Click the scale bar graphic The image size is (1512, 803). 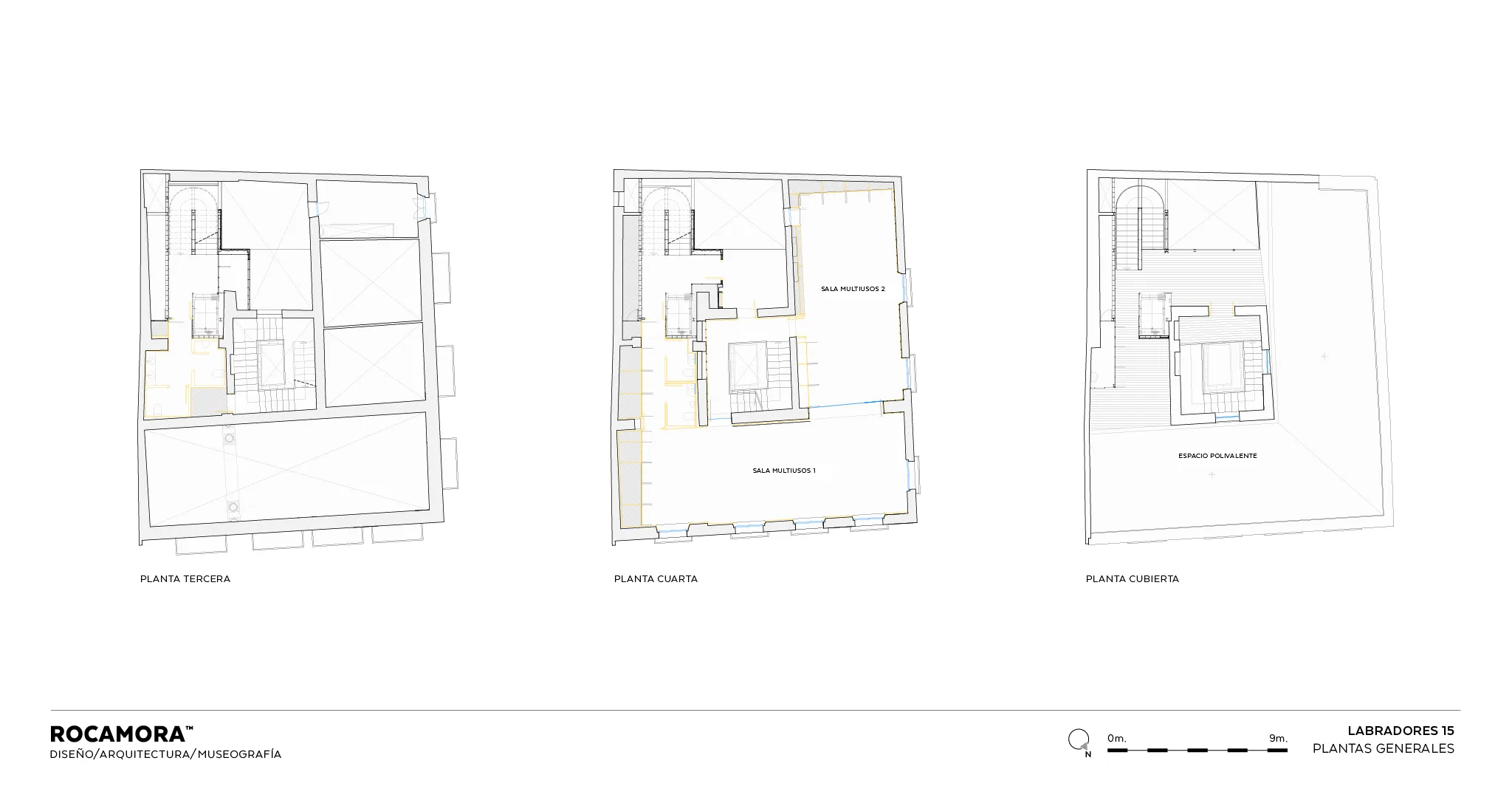1197,751
